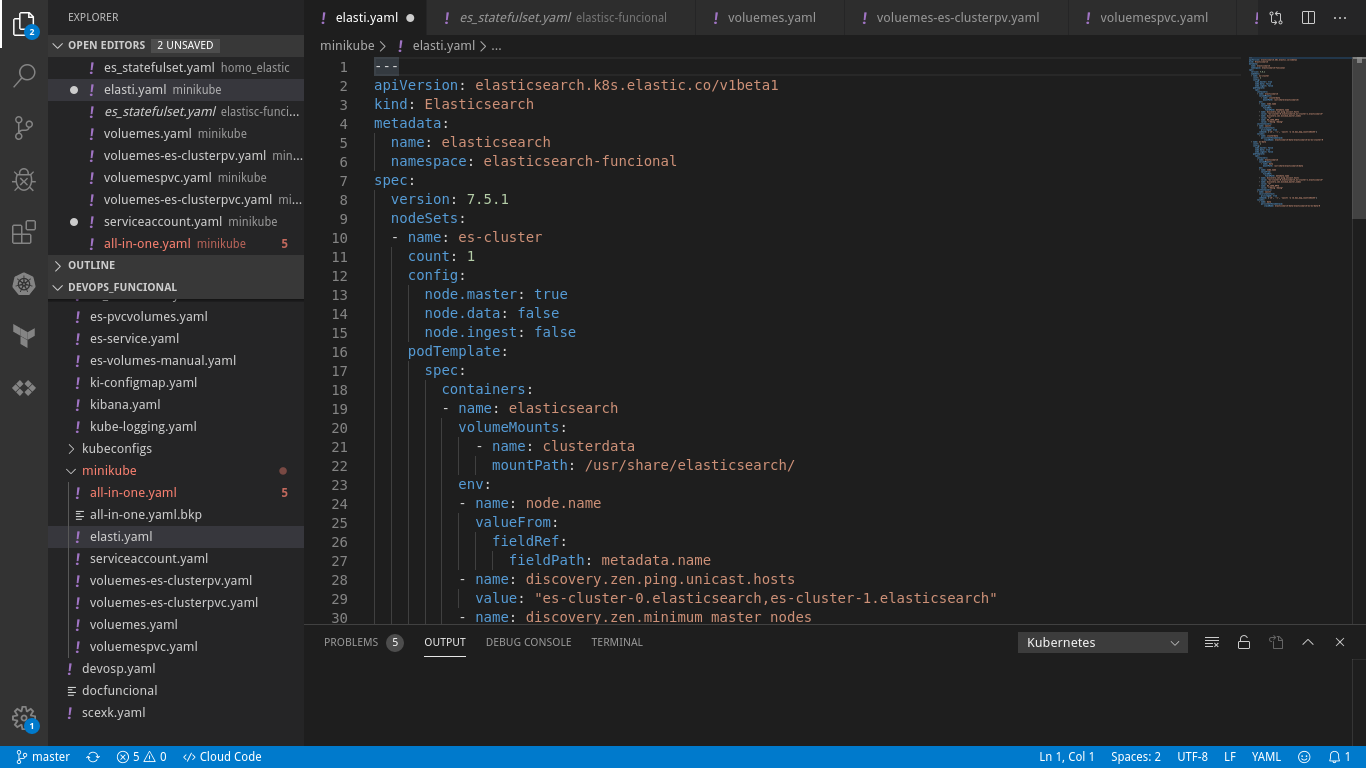Open the Kubernetes view icon
The width and height of the screenshot is (1366, 768).
pos(24,285)
